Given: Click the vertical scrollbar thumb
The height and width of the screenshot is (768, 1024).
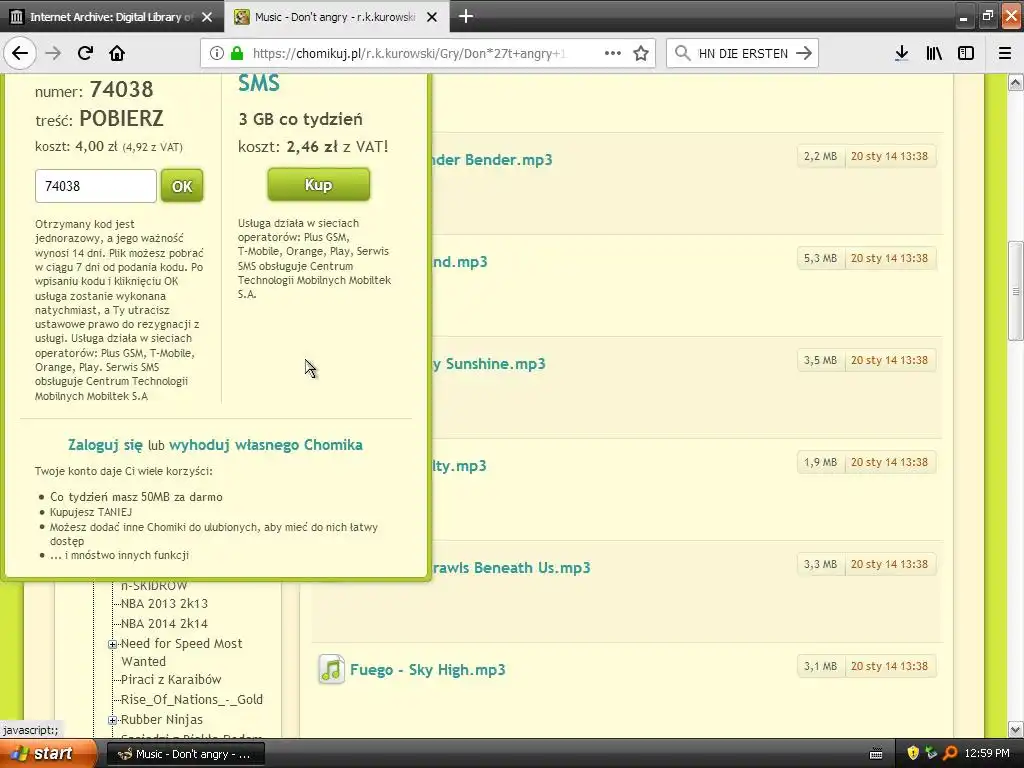Looking at the screenshot, I should (x=1016, y=291).
